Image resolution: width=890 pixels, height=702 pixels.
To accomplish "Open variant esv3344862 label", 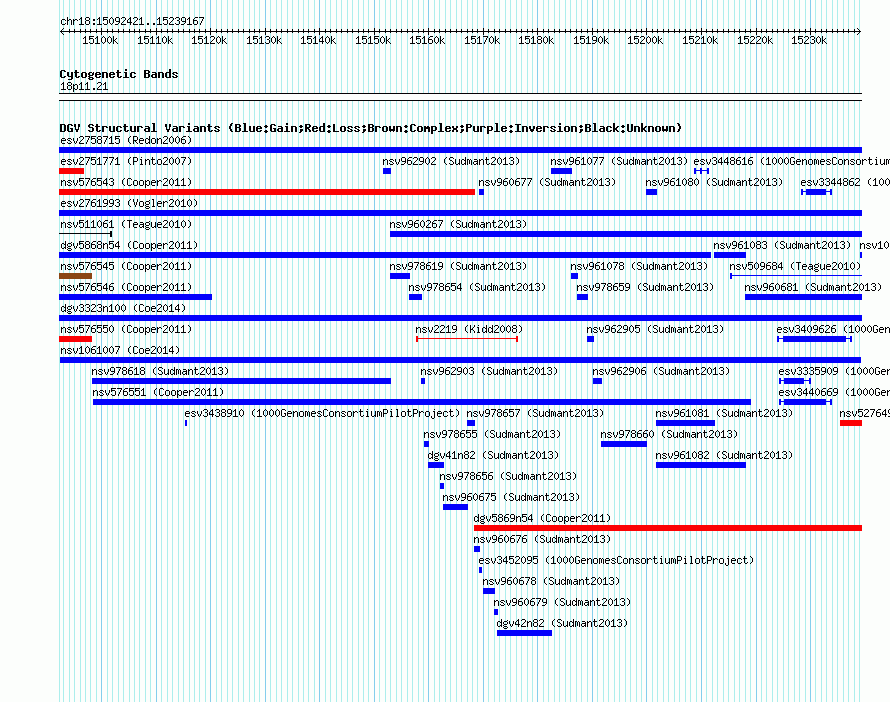I will pos(845,182).
